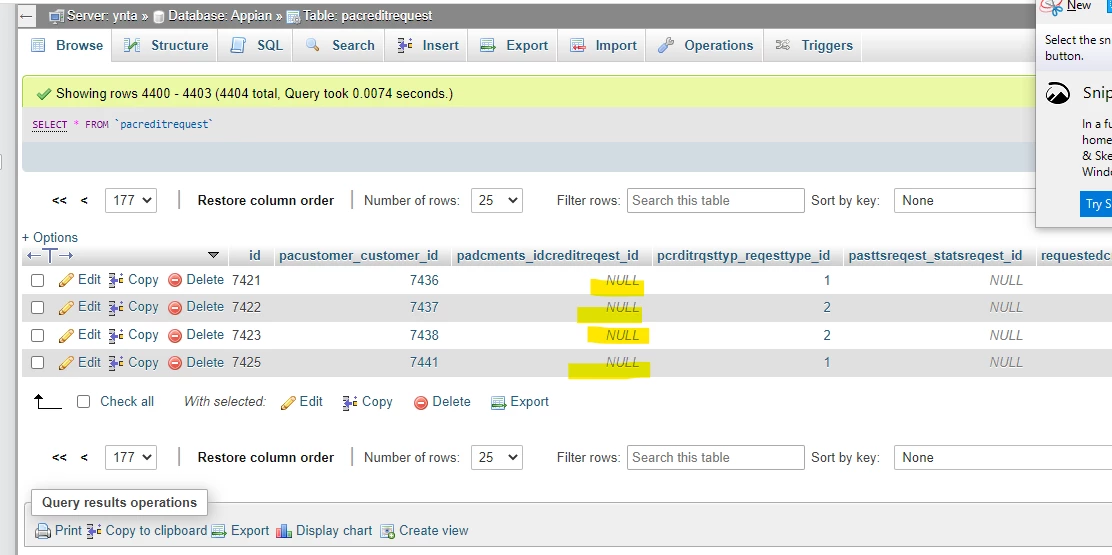Image resolution: width=1112 pixels, height=555 pixels.
Task: Click the red Delete icon for row 7421
Action: coord(175,281)
